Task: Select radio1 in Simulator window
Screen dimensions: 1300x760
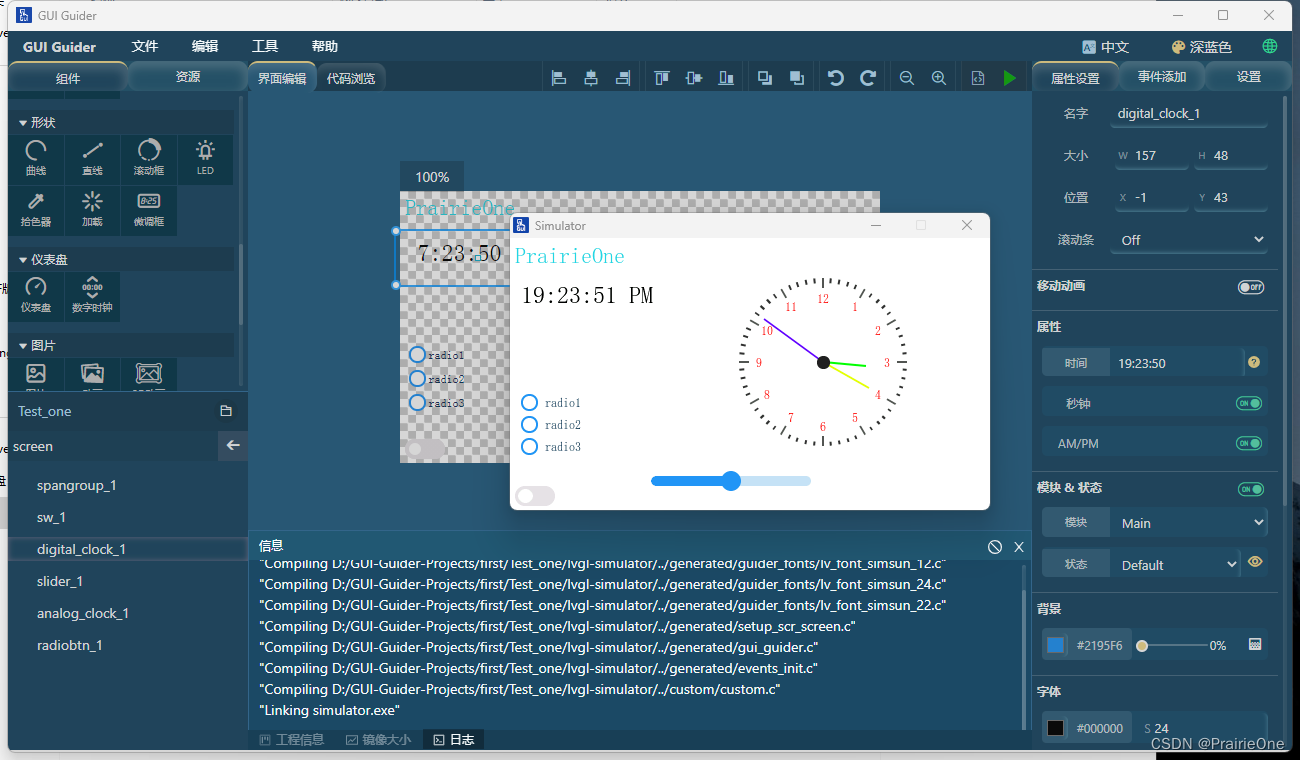Action: coord(551,403)
